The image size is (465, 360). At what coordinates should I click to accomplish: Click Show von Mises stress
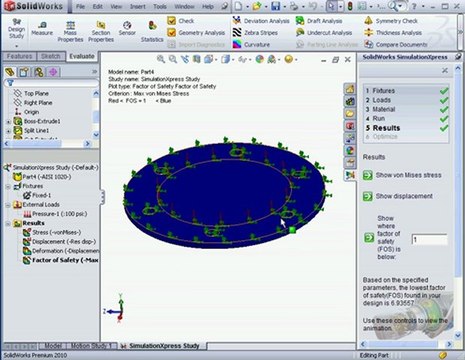click(x=402, y=175)
